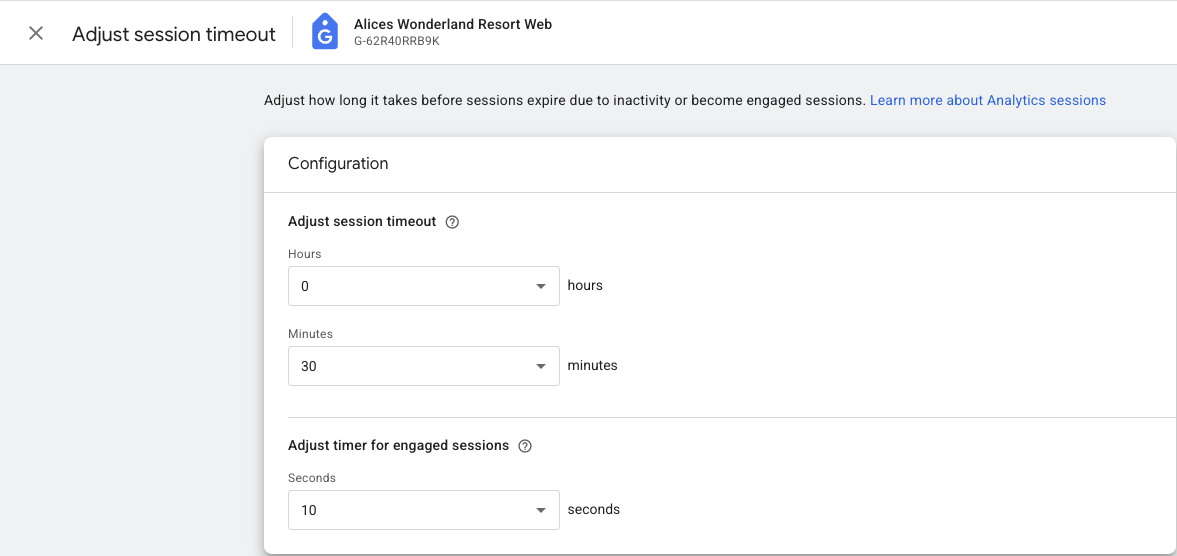The height and width of the screenshot is (556, 1177).
Task: Click the Seconds field showing 10
Action: pos(410,510)
